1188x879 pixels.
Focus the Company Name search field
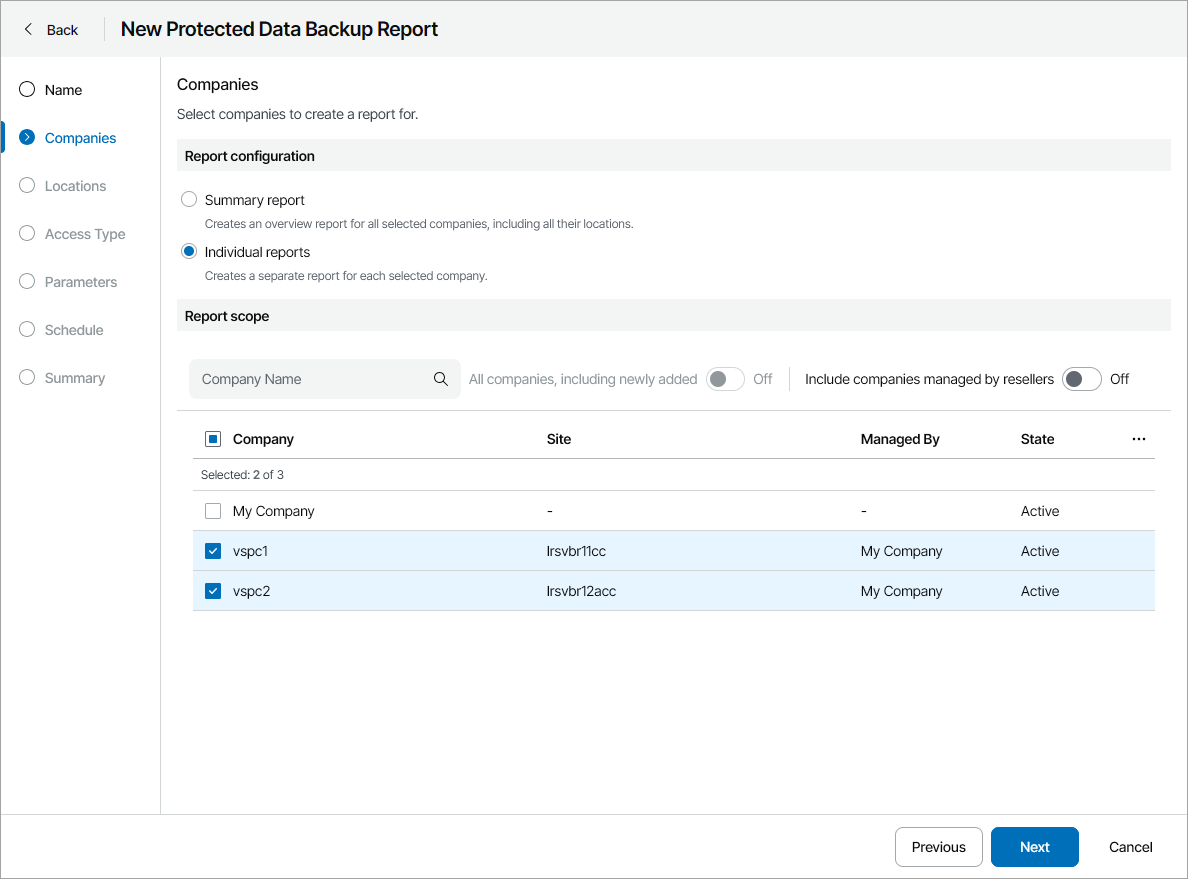(310, 379)
